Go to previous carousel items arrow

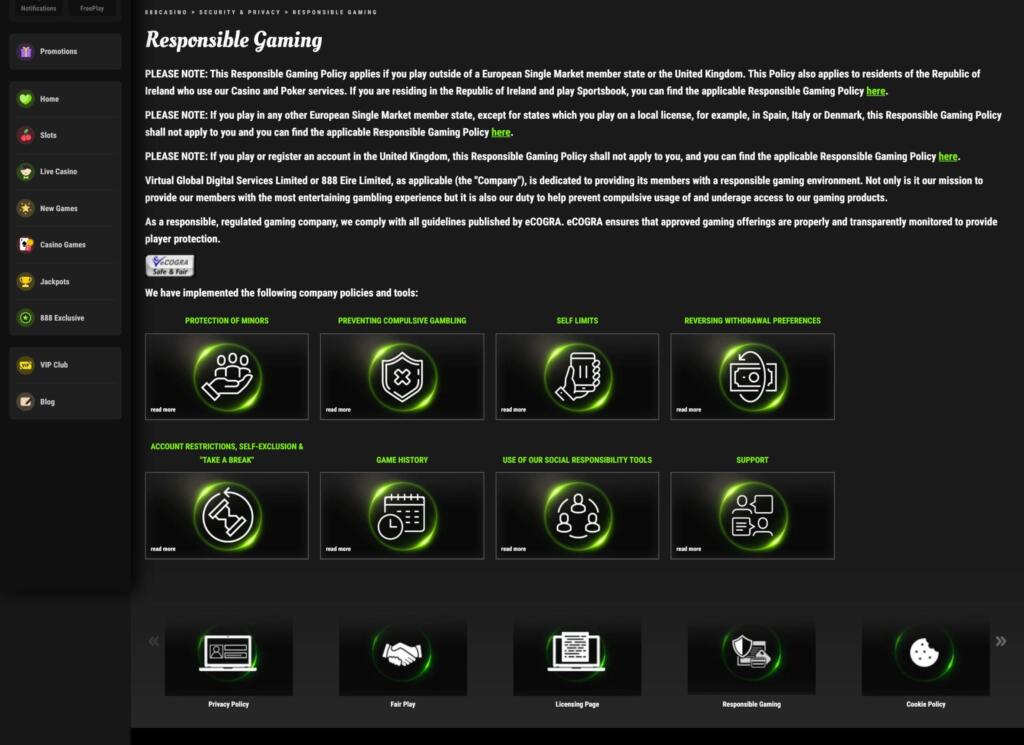pos(153,641)
